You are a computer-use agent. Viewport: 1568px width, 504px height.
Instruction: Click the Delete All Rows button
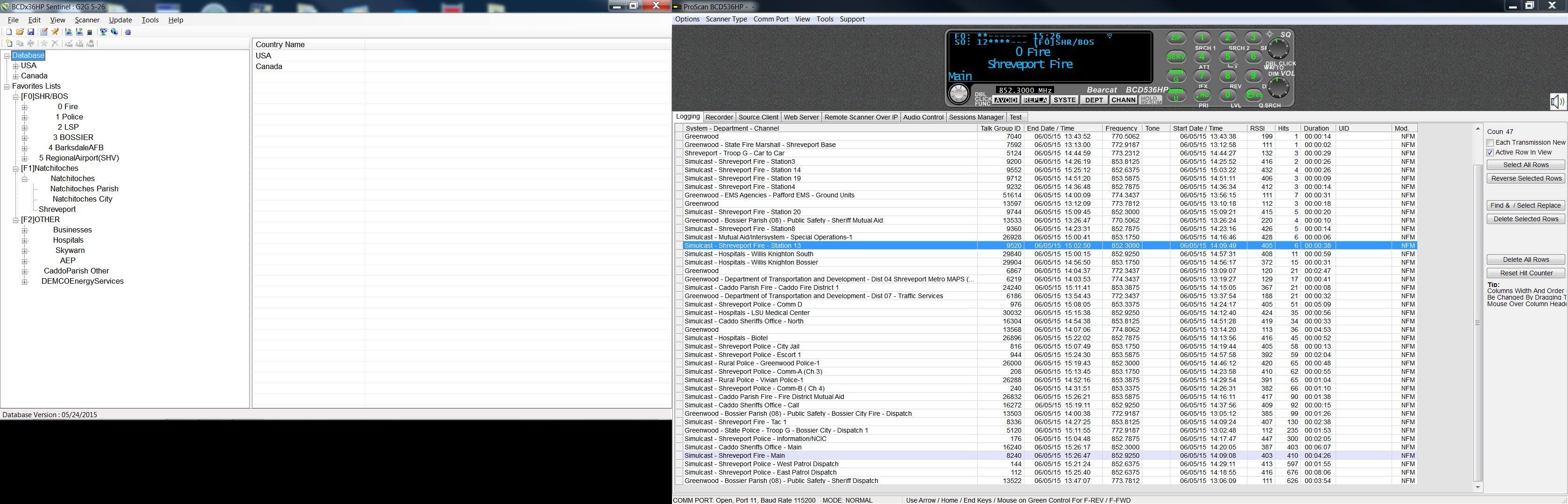pos(1526,260)
